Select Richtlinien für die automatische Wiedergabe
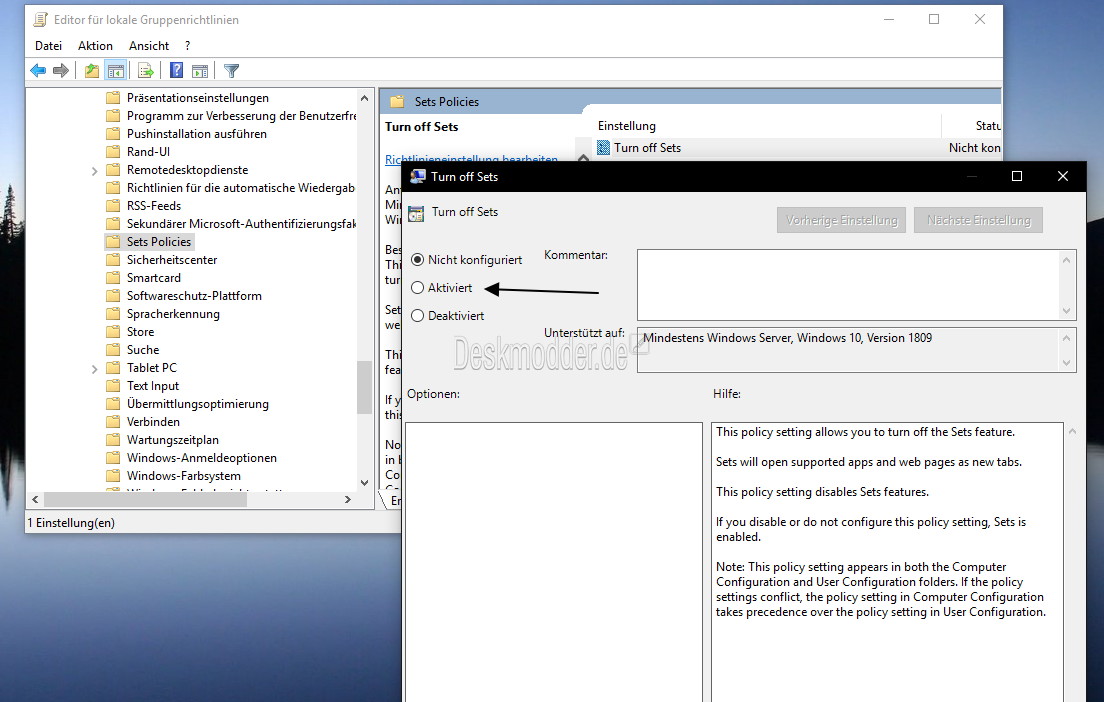This screenshot has height=702, width=1104. [x=241, y=187]
